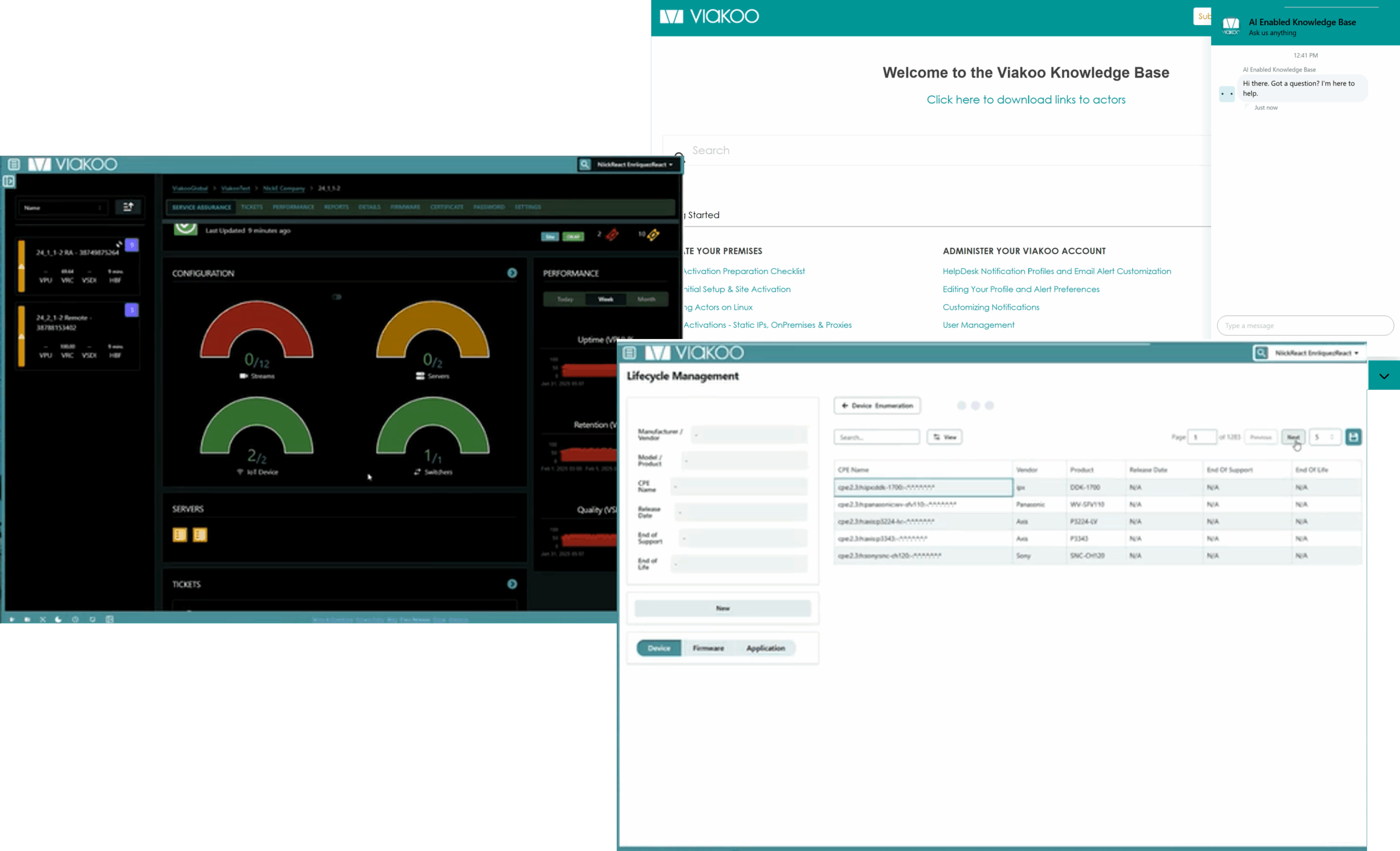
Task: Toggle the small switch in Configuration panel
Action: [x=337, y=297]
